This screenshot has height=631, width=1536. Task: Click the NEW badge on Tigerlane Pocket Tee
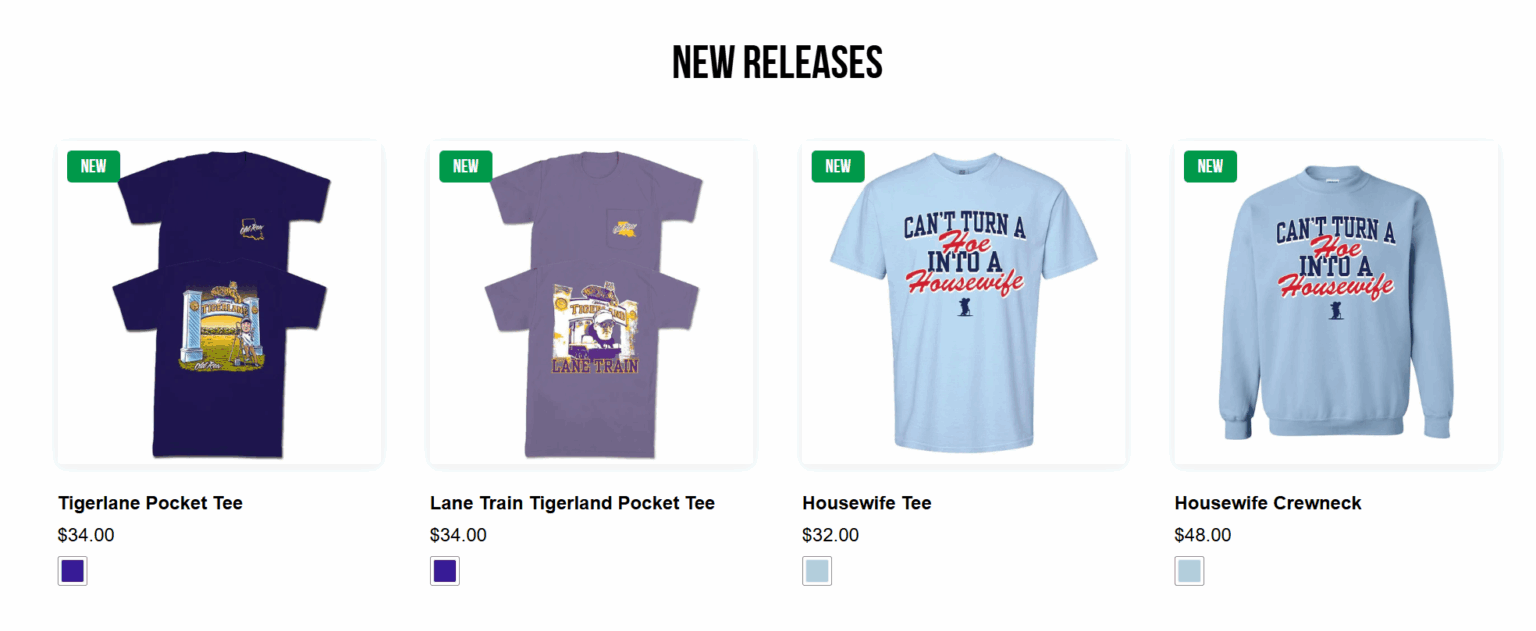tap(93, 166)
